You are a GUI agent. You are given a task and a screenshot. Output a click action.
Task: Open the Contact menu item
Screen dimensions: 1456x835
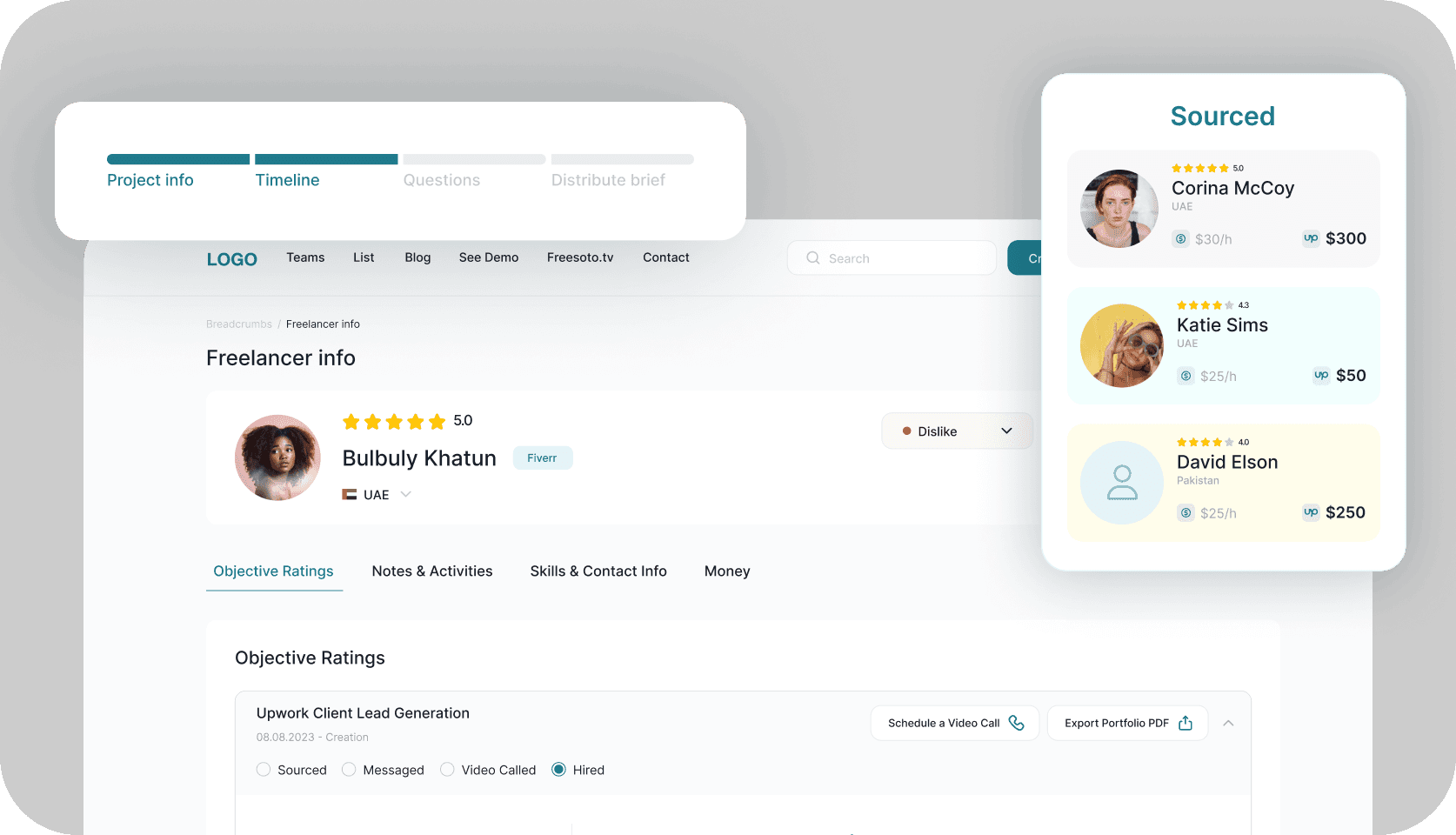point(666,257)
